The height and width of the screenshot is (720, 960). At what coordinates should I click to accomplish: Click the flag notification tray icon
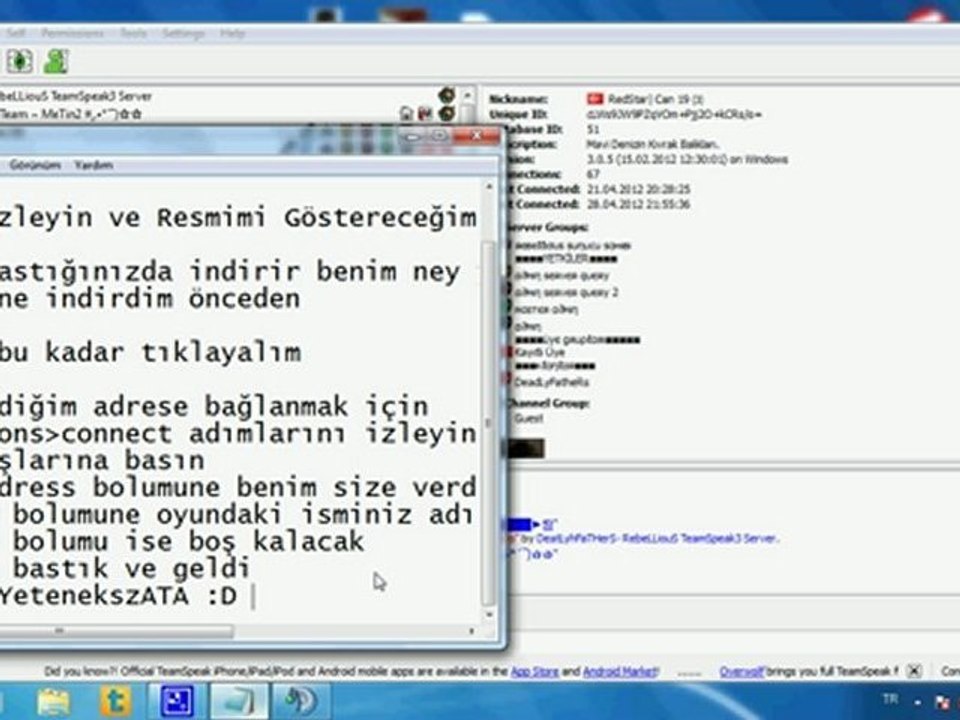point(942,702)
